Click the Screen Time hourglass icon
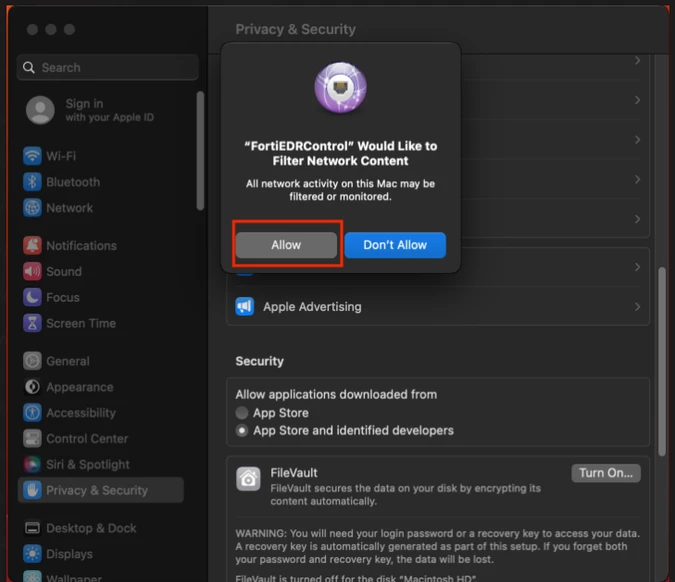 32,323
